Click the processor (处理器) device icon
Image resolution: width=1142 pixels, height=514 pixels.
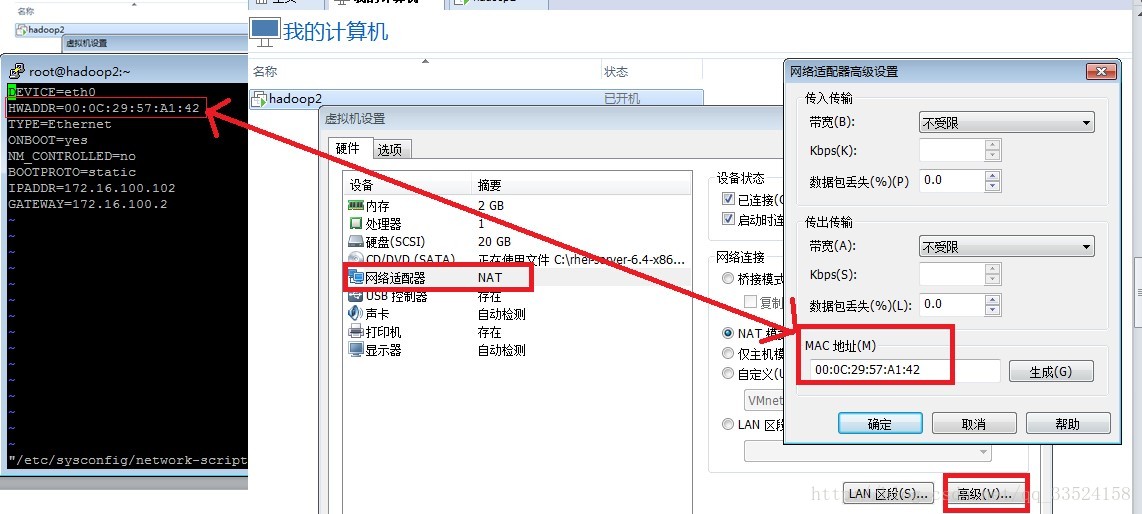356,224
